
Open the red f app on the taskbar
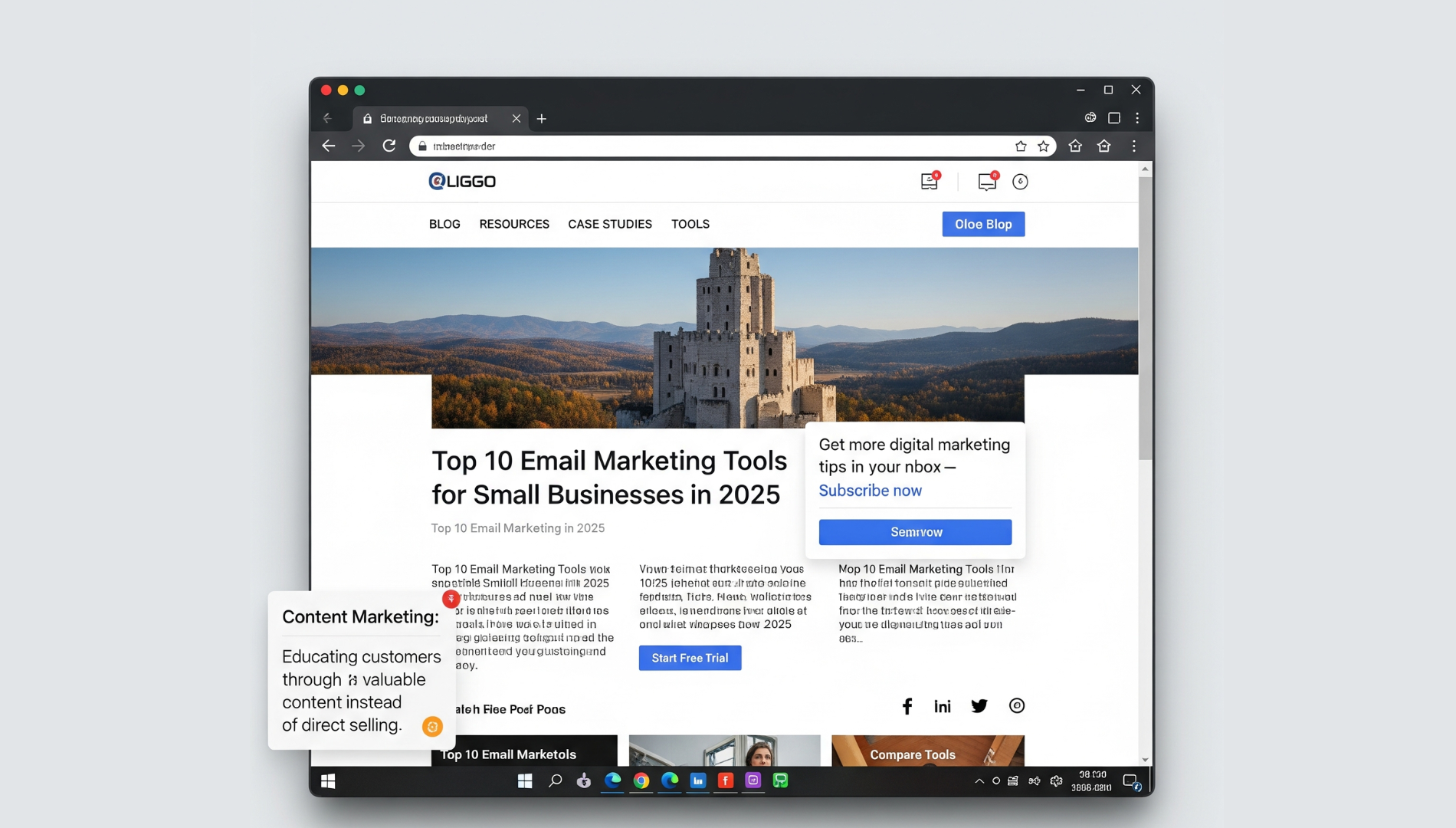click(x=725, y=780)
